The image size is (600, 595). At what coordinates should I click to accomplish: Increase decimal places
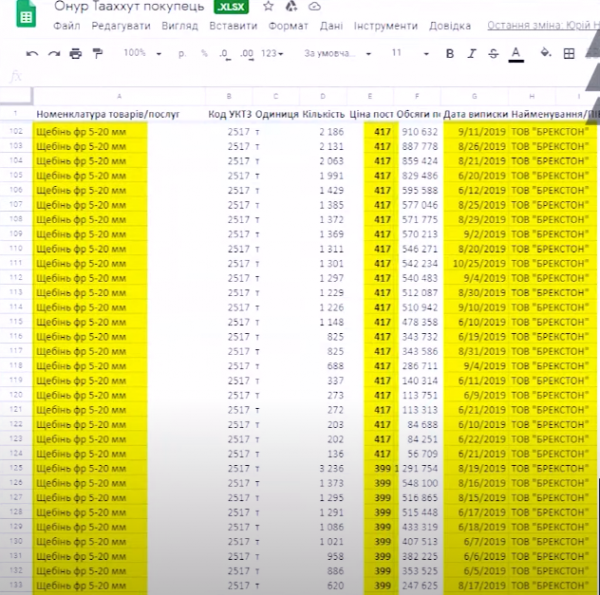(x=247, y=54)
